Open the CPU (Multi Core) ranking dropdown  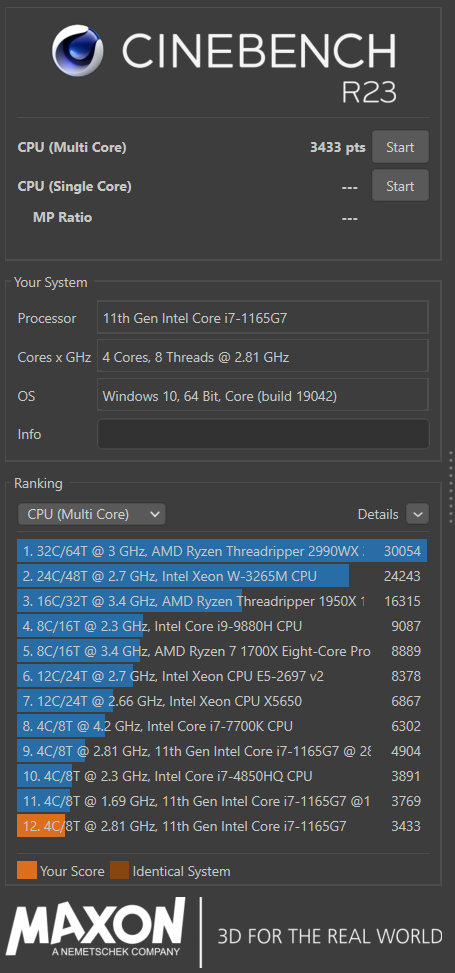pyautogui.click(x=92, y=514)
